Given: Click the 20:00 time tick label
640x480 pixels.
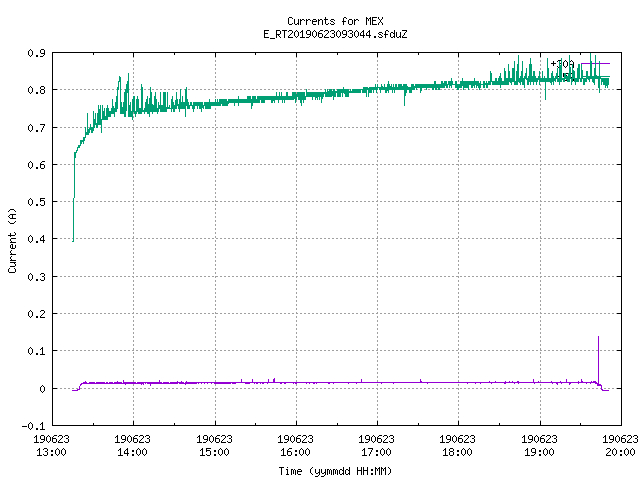Looking at the screenshot, I should (620, 452).
